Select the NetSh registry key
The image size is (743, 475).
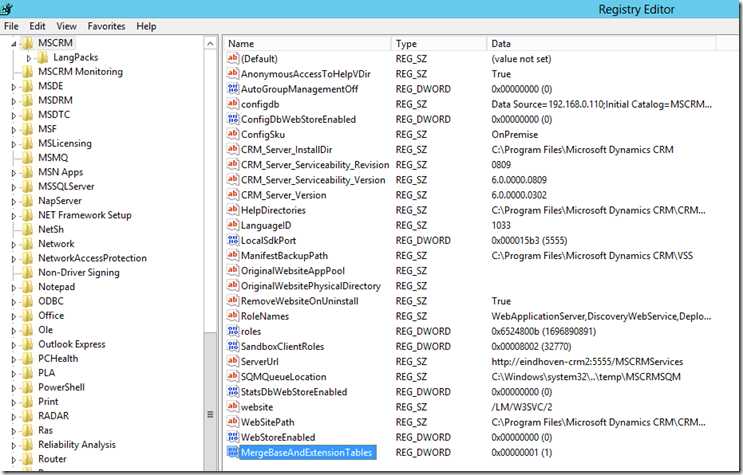click(x=51, y=229)
